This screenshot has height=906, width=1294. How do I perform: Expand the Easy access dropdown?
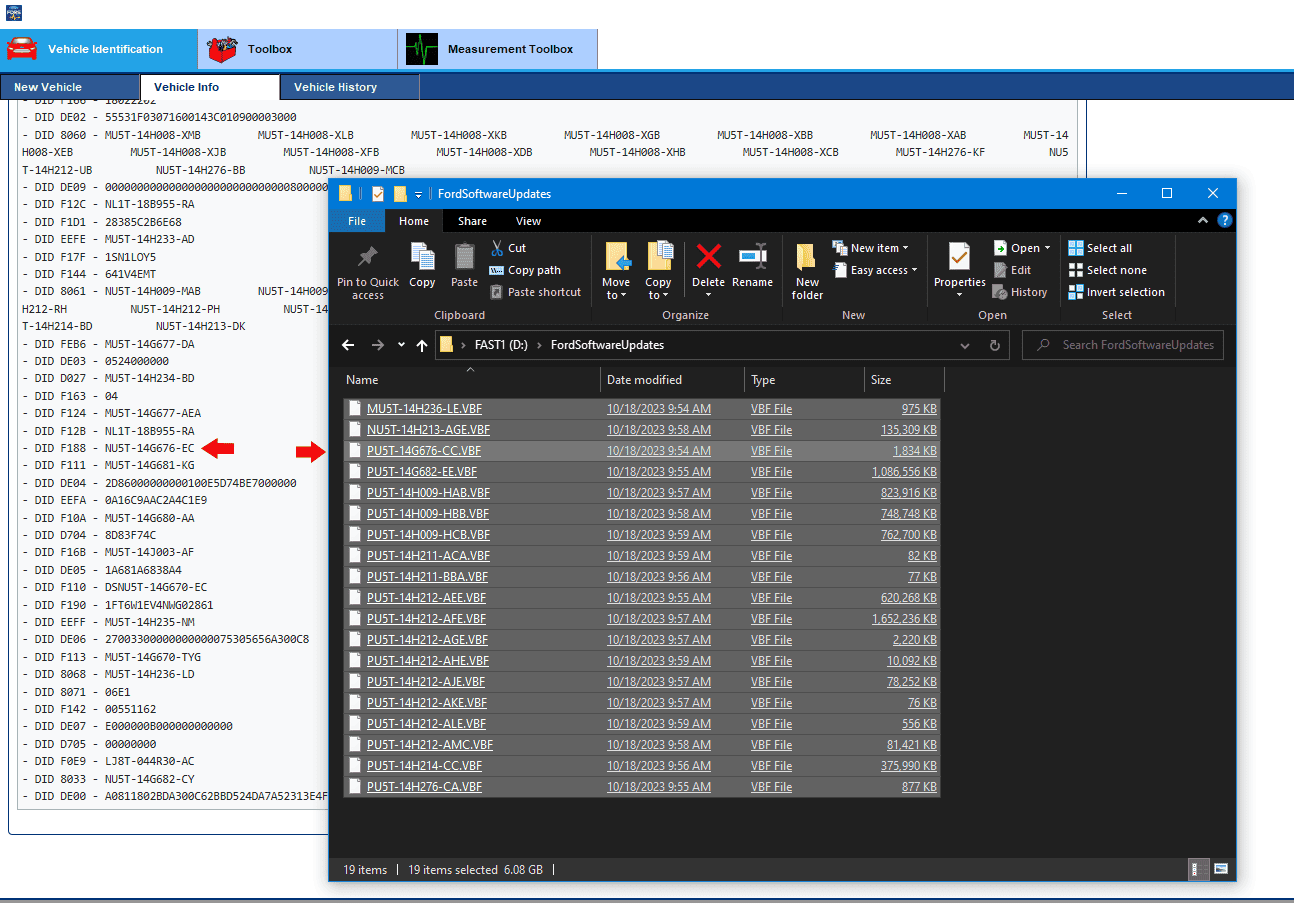point(875,269)
